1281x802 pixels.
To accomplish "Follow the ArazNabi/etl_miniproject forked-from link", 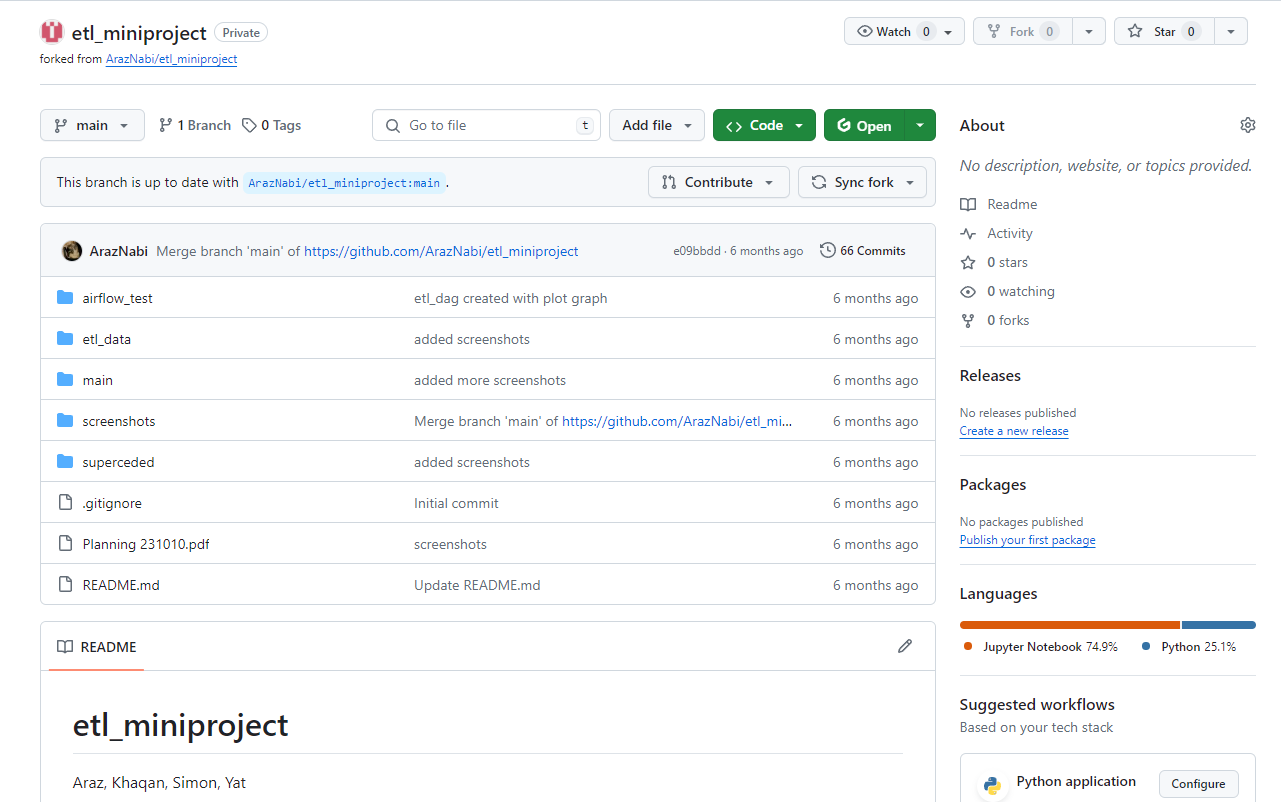I will click(x=171, y=59).
